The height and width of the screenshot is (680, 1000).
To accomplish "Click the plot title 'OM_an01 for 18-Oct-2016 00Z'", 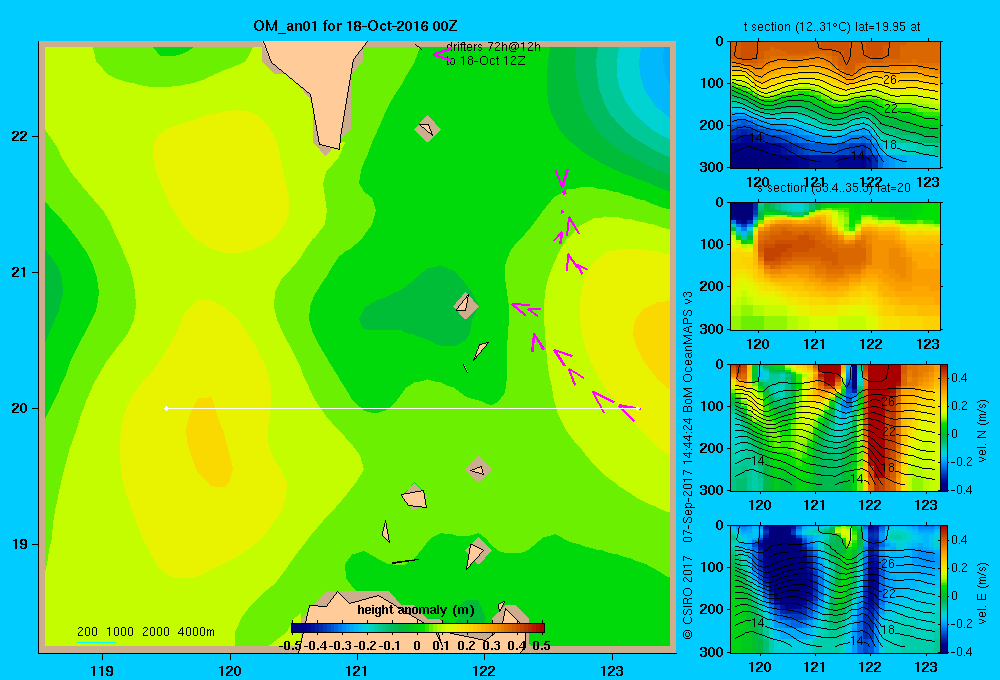I will click(x=355, y=26).
